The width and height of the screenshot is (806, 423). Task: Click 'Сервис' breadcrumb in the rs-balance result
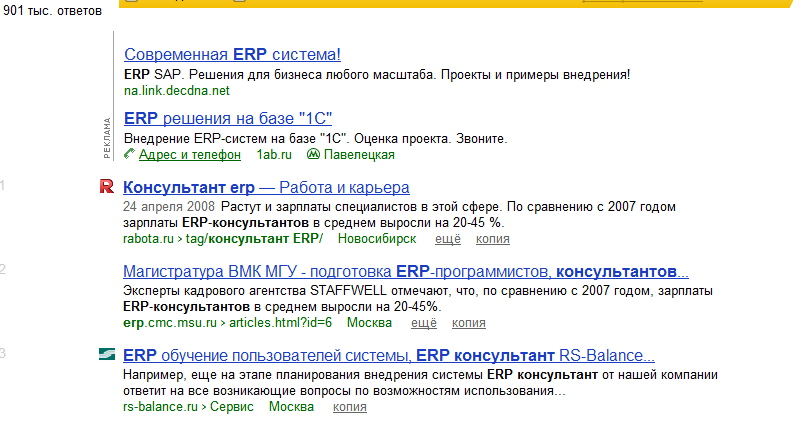(x=231, y=407)
